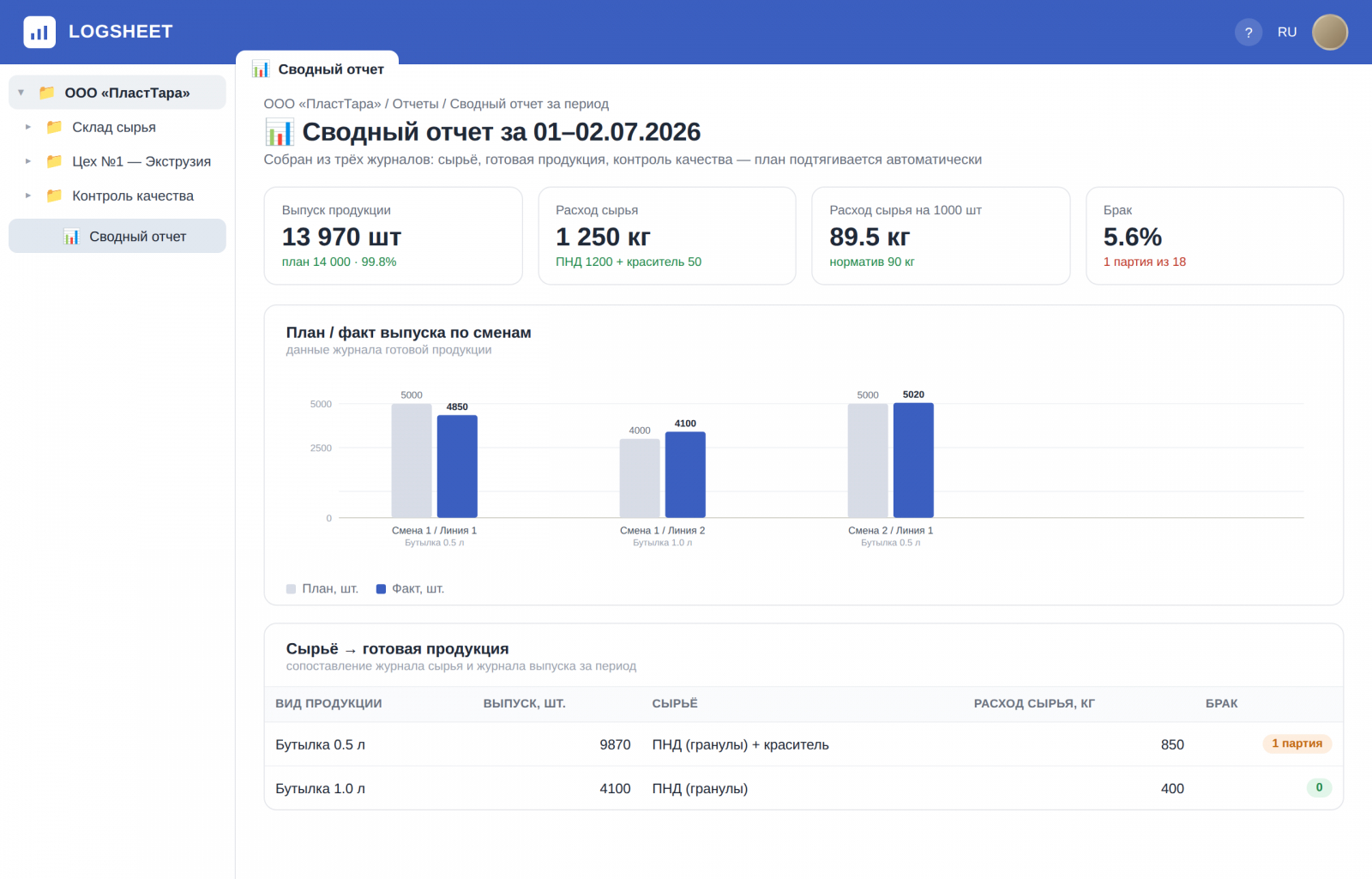Expand the Цех №1 — Экструзия node
Screen dimensions: 1372x879
(x=28, y=161)
